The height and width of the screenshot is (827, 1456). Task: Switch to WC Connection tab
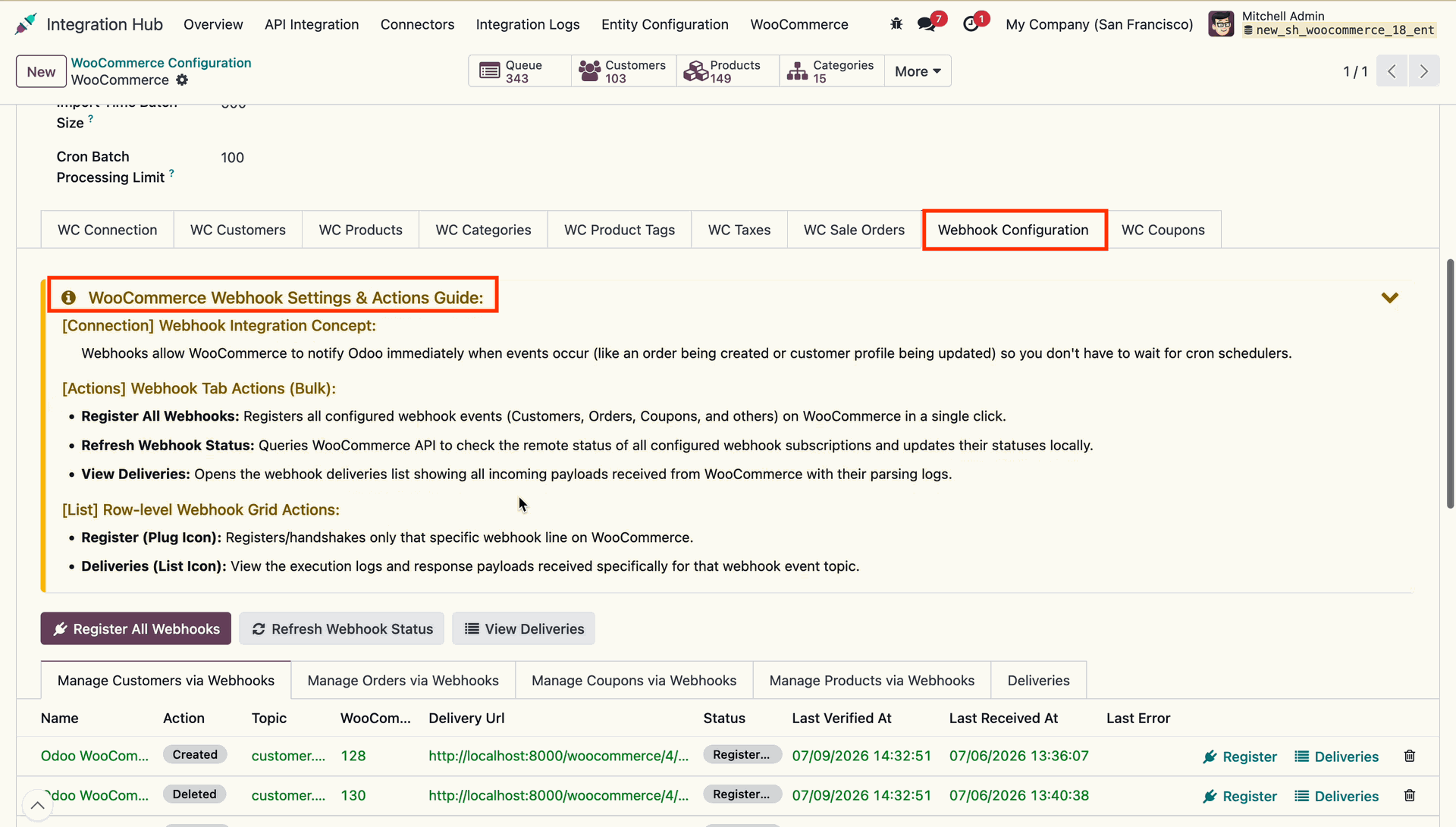(107, 230)
